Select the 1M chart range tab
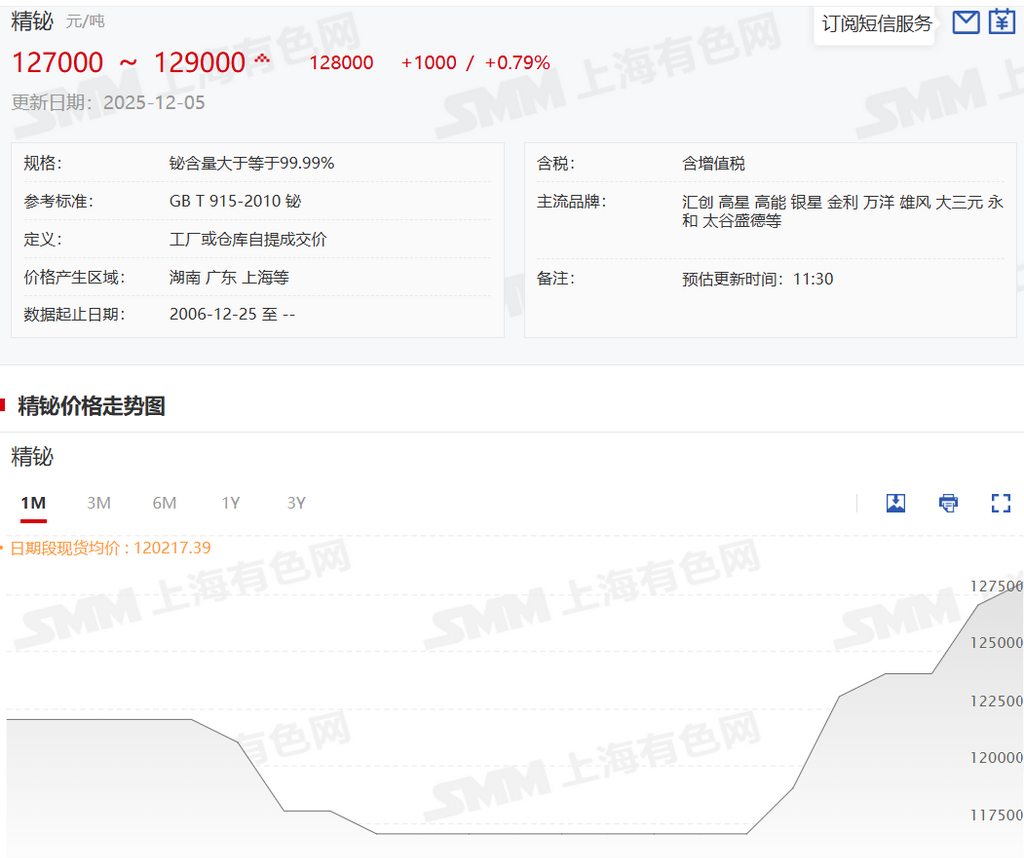The image size is (1024, 858). click(33, 503)
